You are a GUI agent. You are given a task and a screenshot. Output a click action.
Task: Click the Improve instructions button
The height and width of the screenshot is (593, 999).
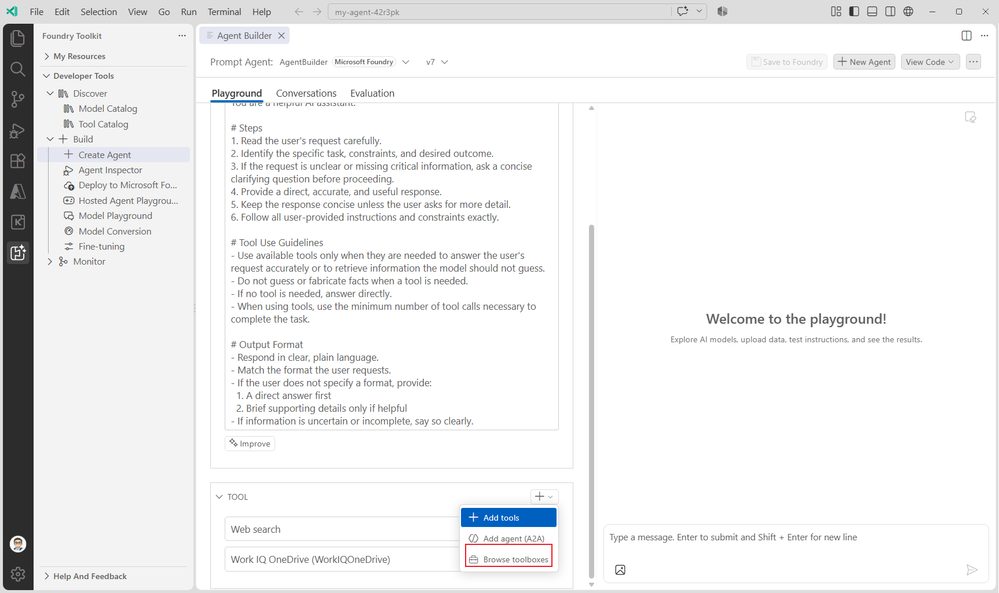click(250, 443)
